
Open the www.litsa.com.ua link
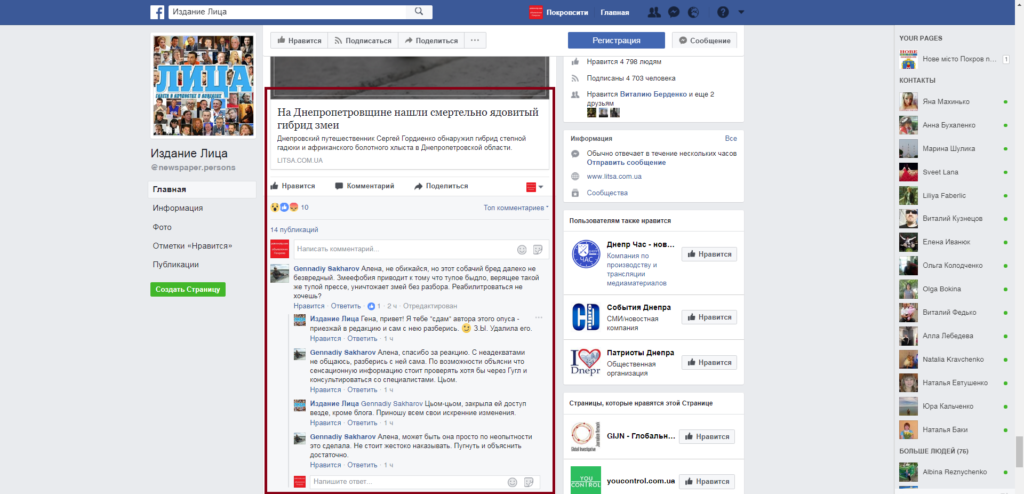614,176
